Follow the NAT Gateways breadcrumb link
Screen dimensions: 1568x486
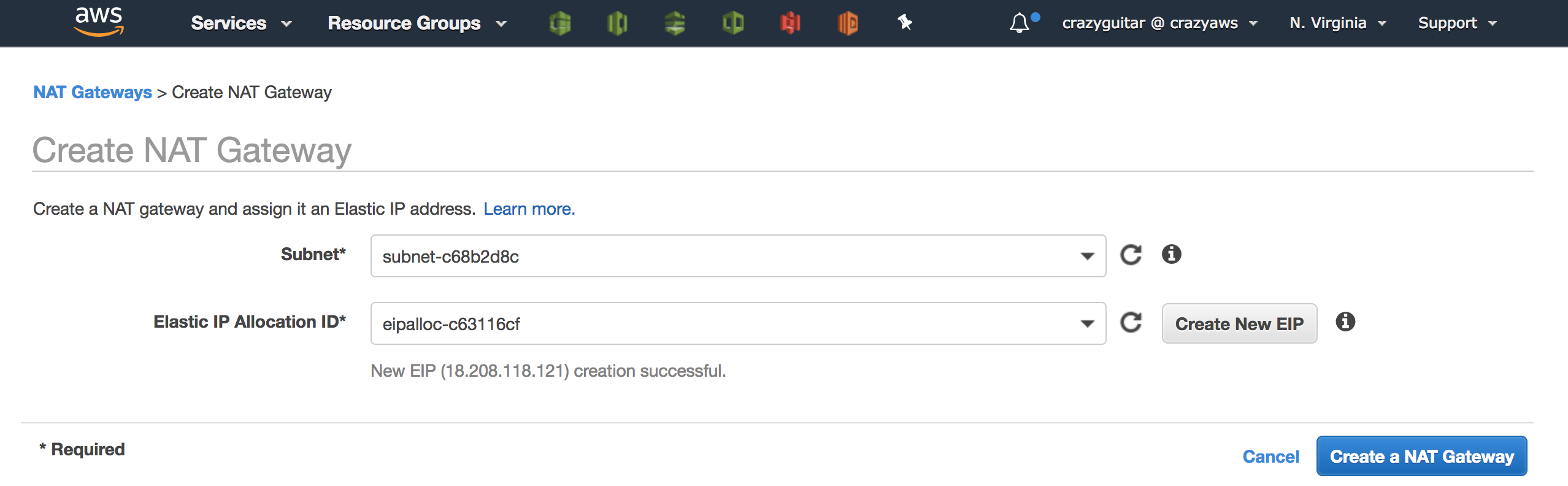[x=93, y=92]
